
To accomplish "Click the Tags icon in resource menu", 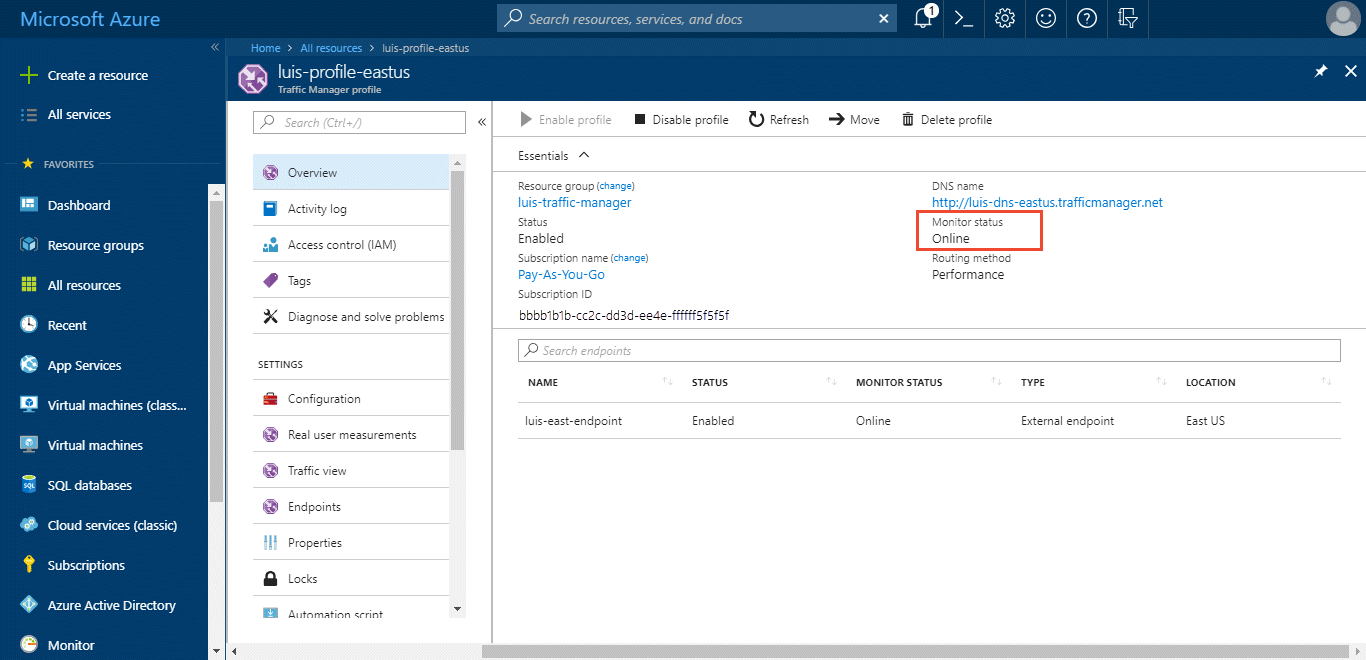I will [270, 281].
